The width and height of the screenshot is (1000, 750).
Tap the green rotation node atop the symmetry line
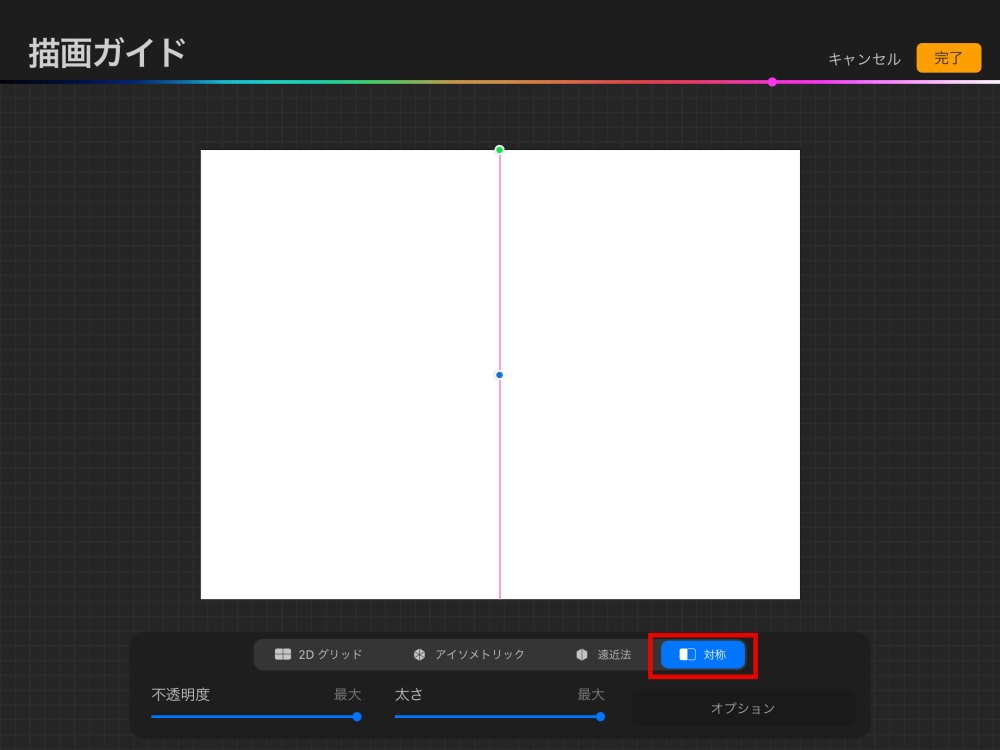pyautogui.click(x=499, y=148)
